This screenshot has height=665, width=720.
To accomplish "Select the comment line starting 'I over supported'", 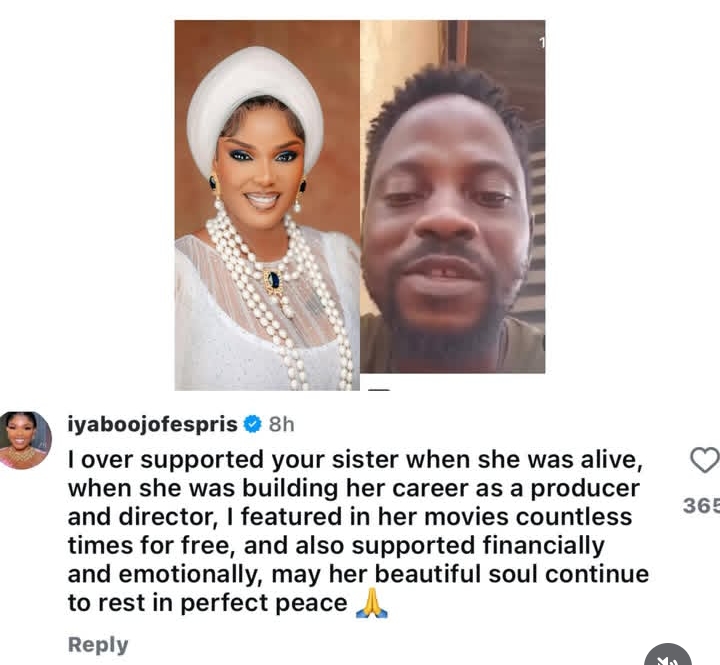I will tap(355, 460).
